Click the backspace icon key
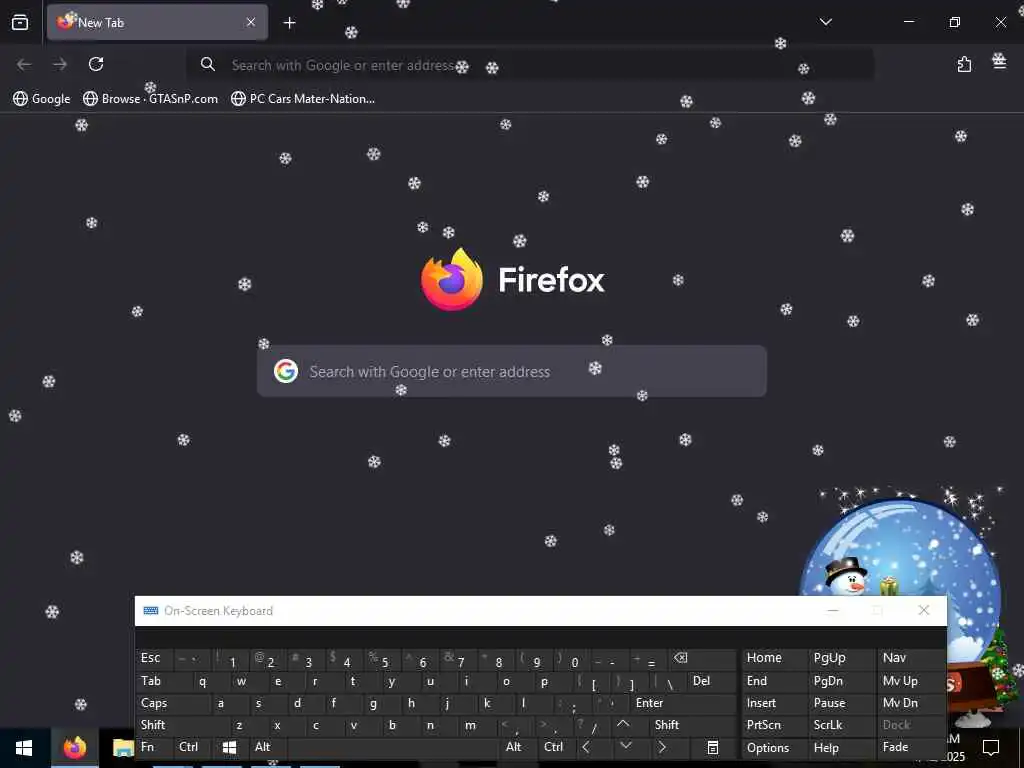Image resolution: width=1024 pixels, height=768 pixels. (702, 658)
